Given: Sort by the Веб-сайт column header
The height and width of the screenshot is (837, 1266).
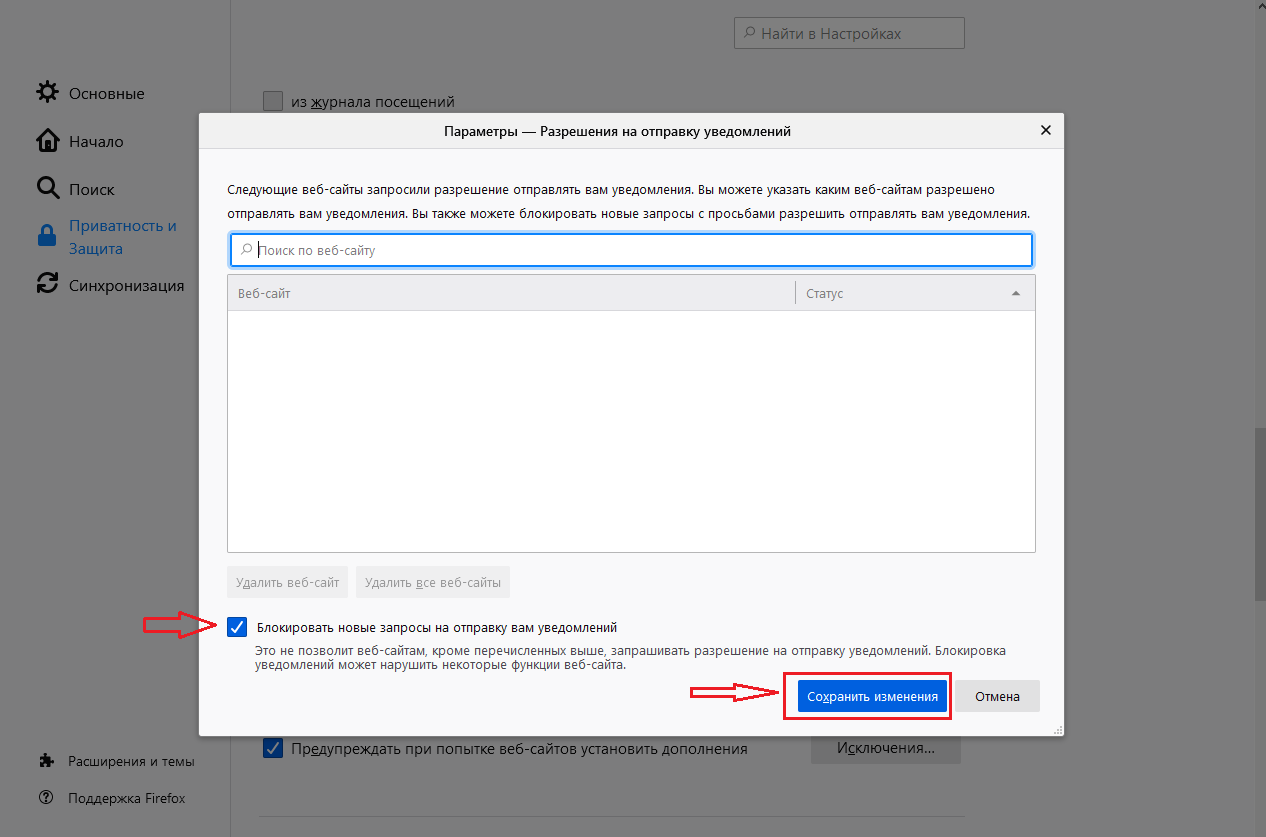Looking at the screenshot, I should (x=511, y=294).
